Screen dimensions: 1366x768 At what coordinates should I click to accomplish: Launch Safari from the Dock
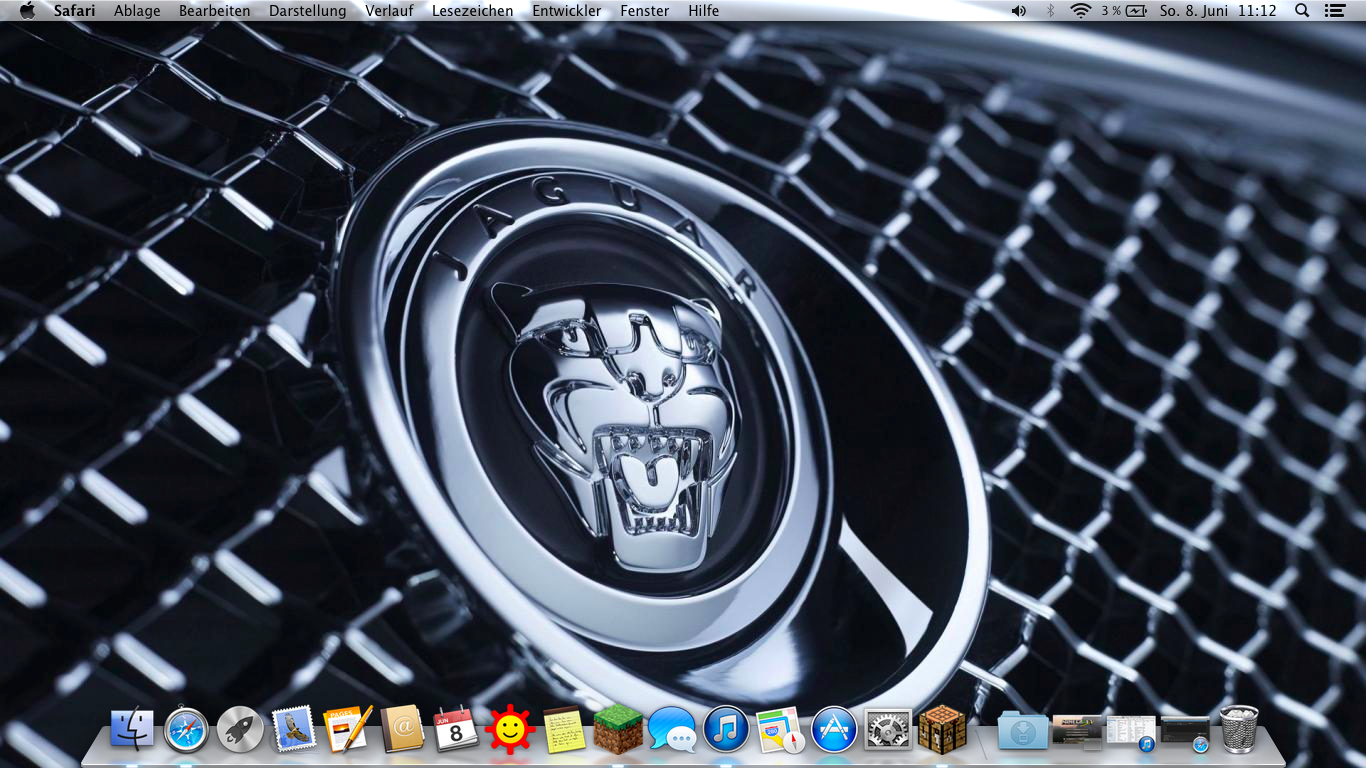click(186, 729)
